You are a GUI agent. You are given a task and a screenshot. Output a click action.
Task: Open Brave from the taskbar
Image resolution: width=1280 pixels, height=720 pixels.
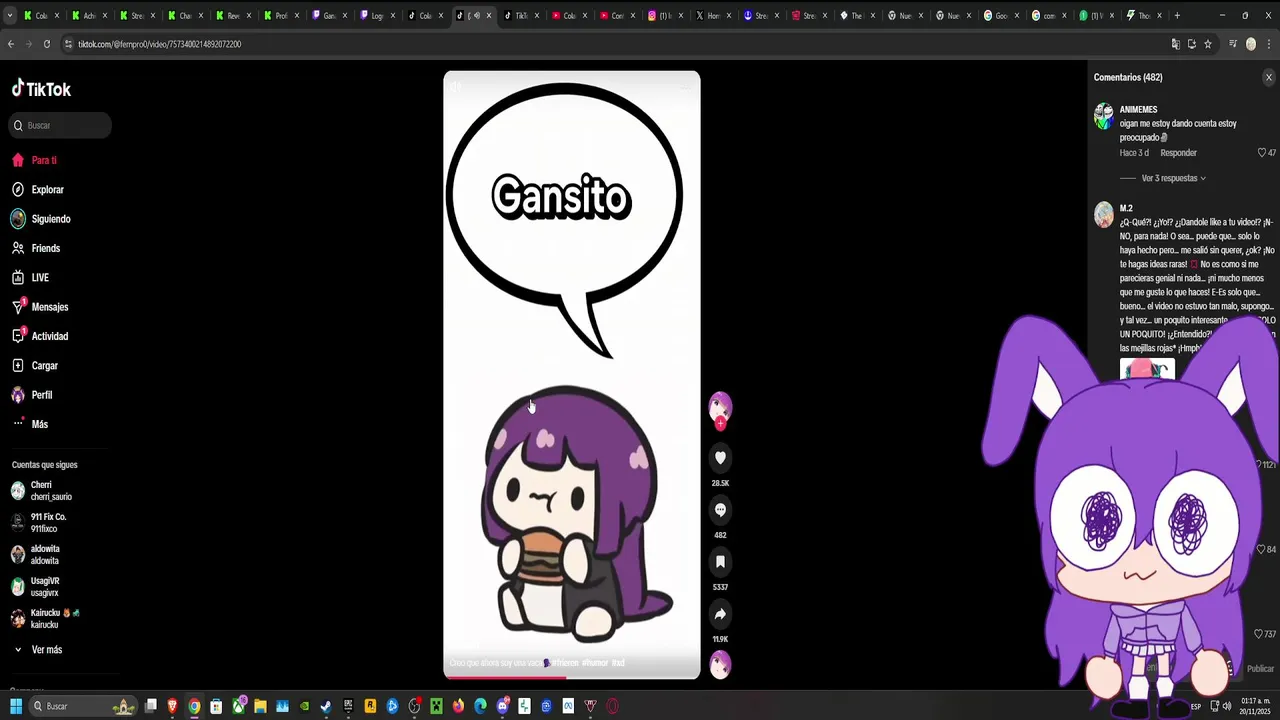tap(172, 706)
